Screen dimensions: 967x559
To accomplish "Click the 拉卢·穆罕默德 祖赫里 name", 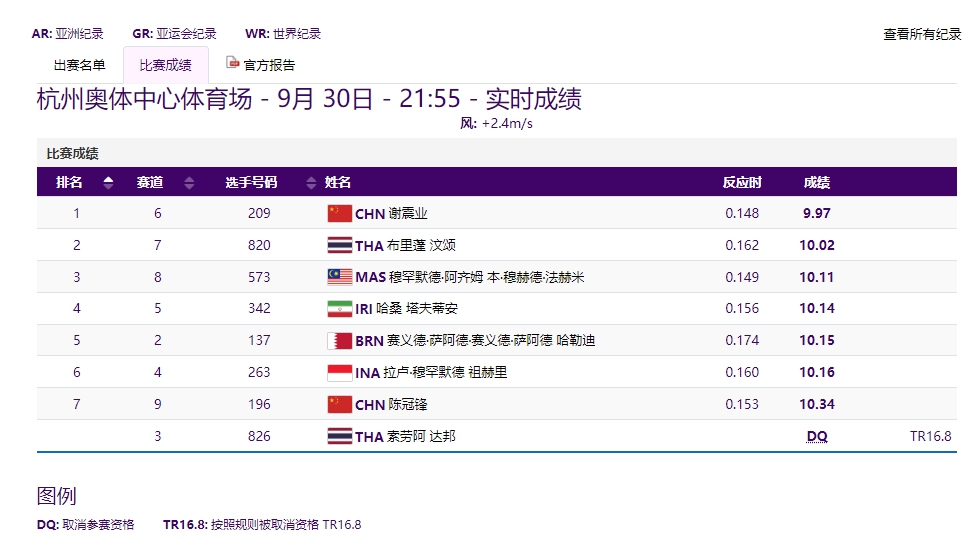I will 445,373.
